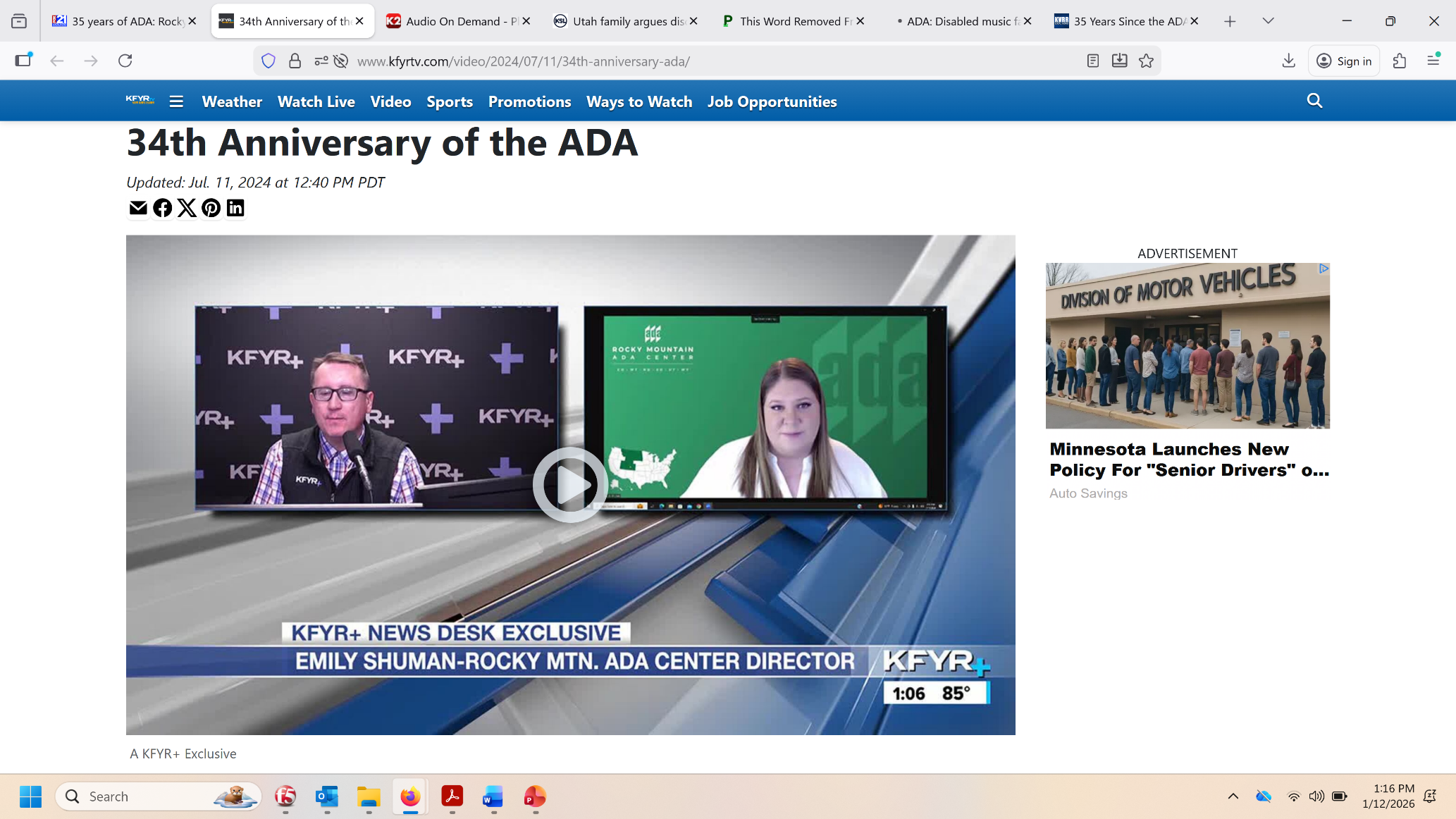Share article on X
1456x819 pixels.
coord(187,208)
